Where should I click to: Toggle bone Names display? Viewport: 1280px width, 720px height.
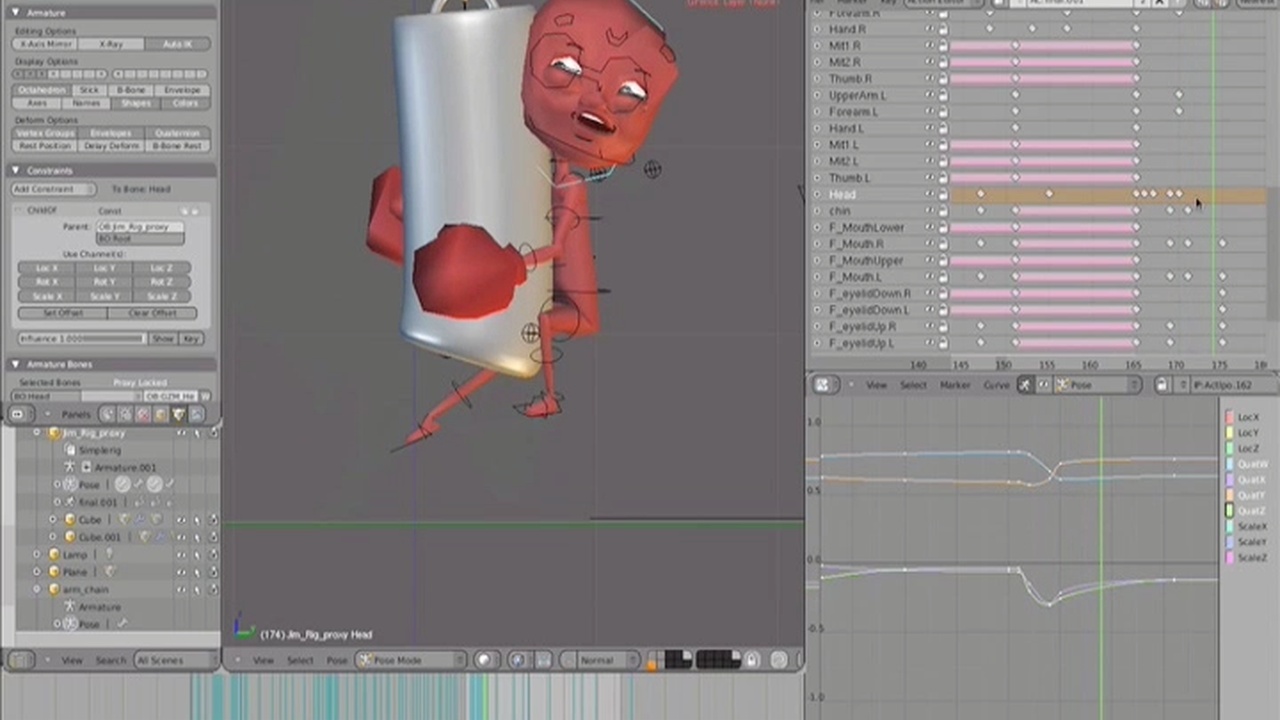[x=85, y=103]
